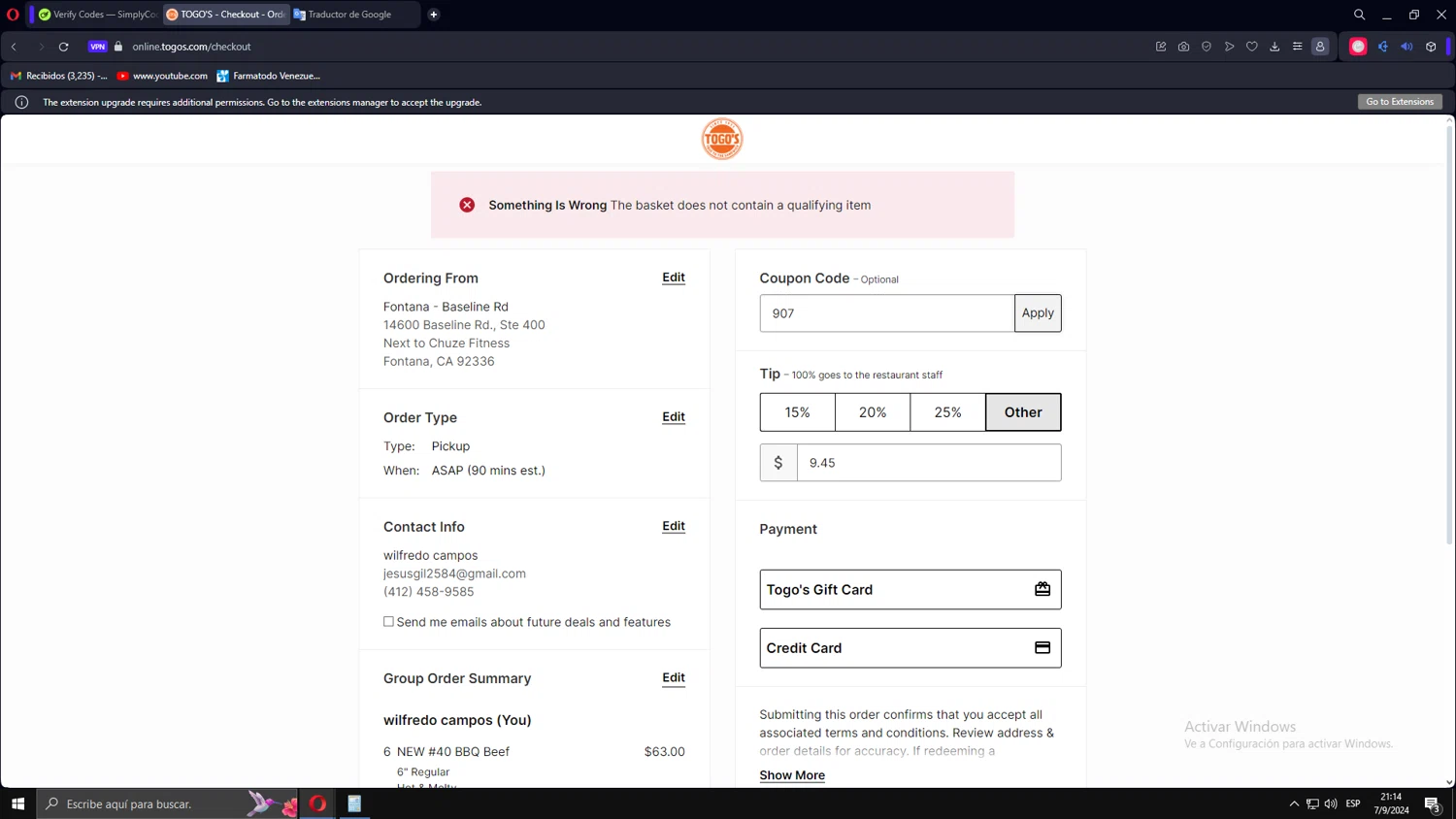Open the snapshot camera tool
Image resolution: width=1456 pixels, height=819 pixels.
[1183, 47]
